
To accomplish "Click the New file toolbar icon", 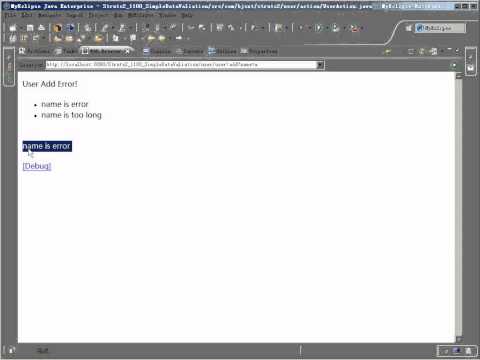I will click(13, 28).
